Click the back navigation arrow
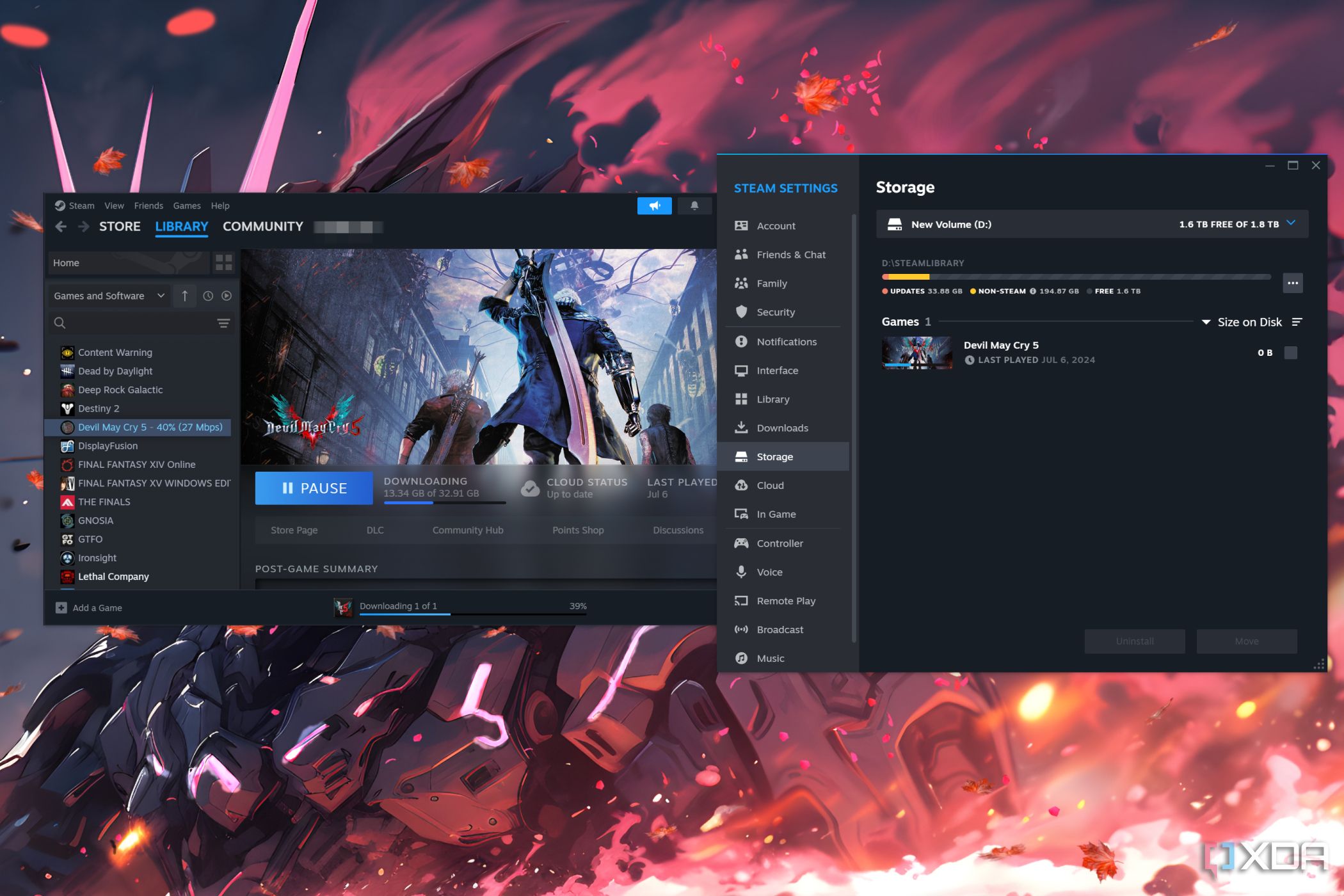This screenshot has height=896, width=1344. point(60,226)
